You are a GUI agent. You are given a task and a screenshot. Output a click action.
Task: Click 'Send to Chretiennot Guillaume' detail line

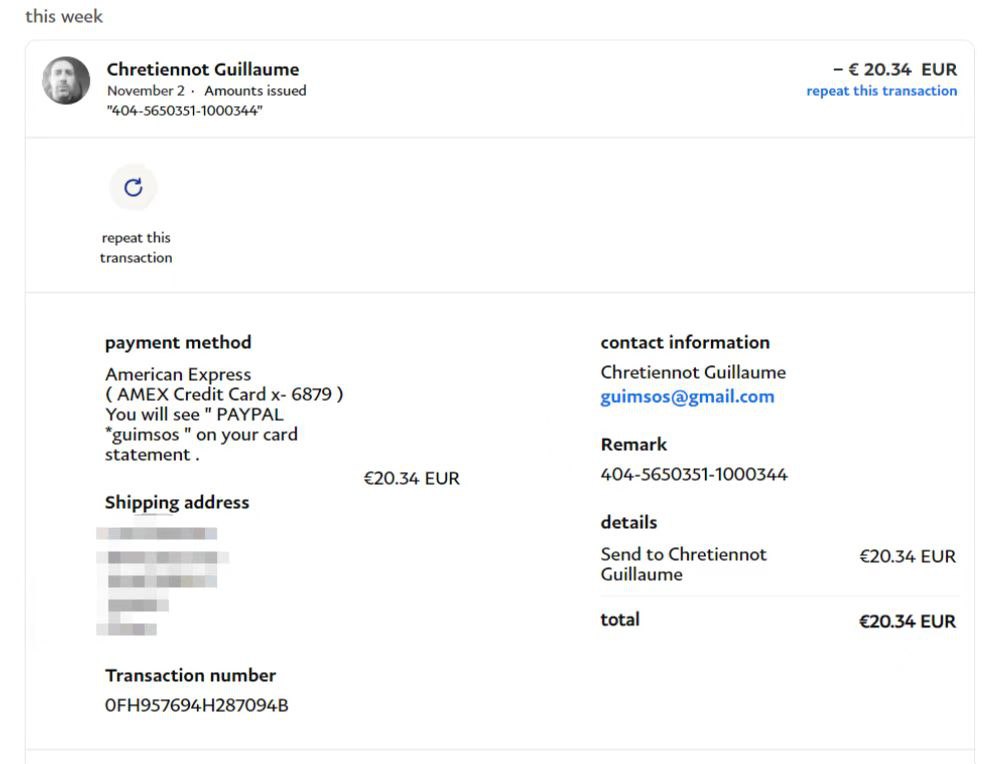(x=683, y=564)
